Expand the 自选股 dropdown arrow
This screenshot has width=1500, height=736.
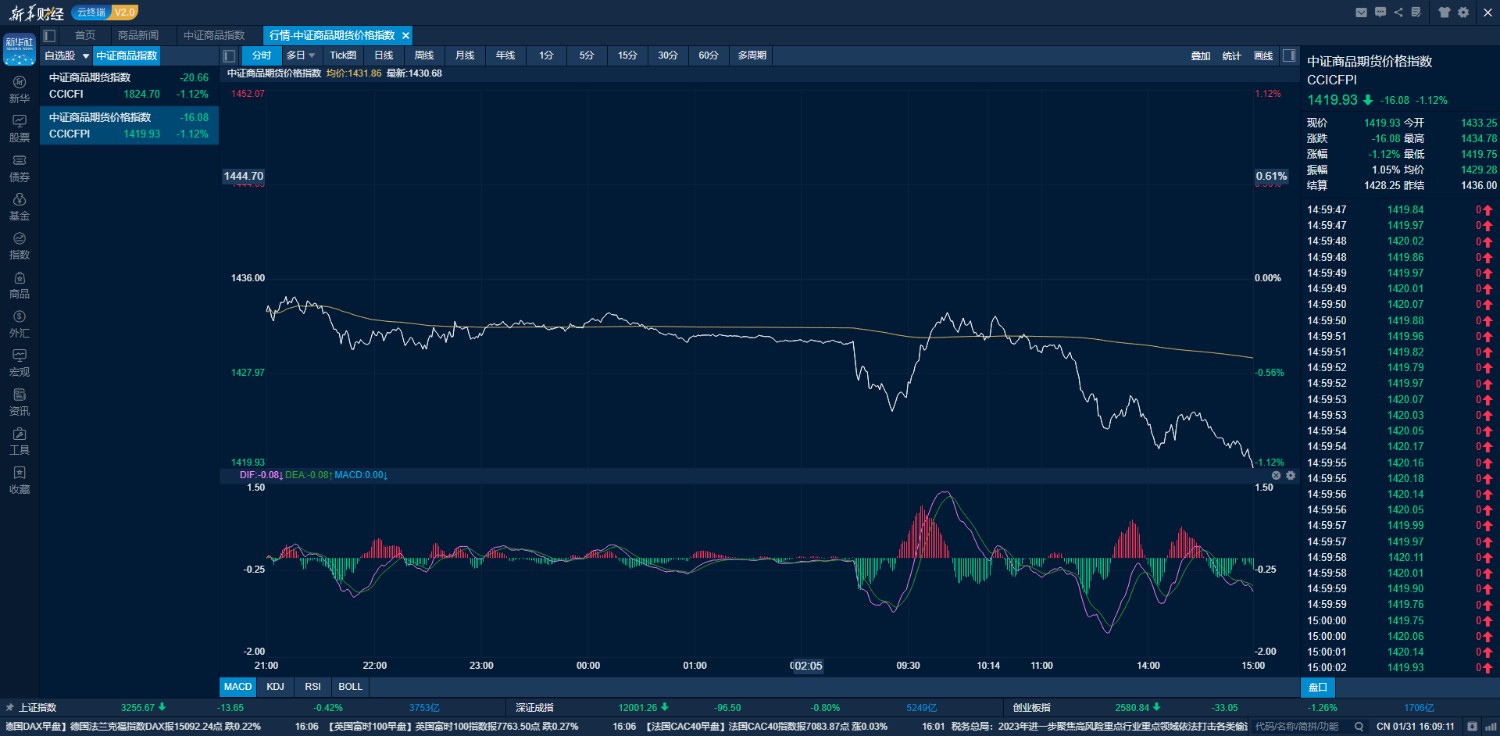tap(86, 56)
